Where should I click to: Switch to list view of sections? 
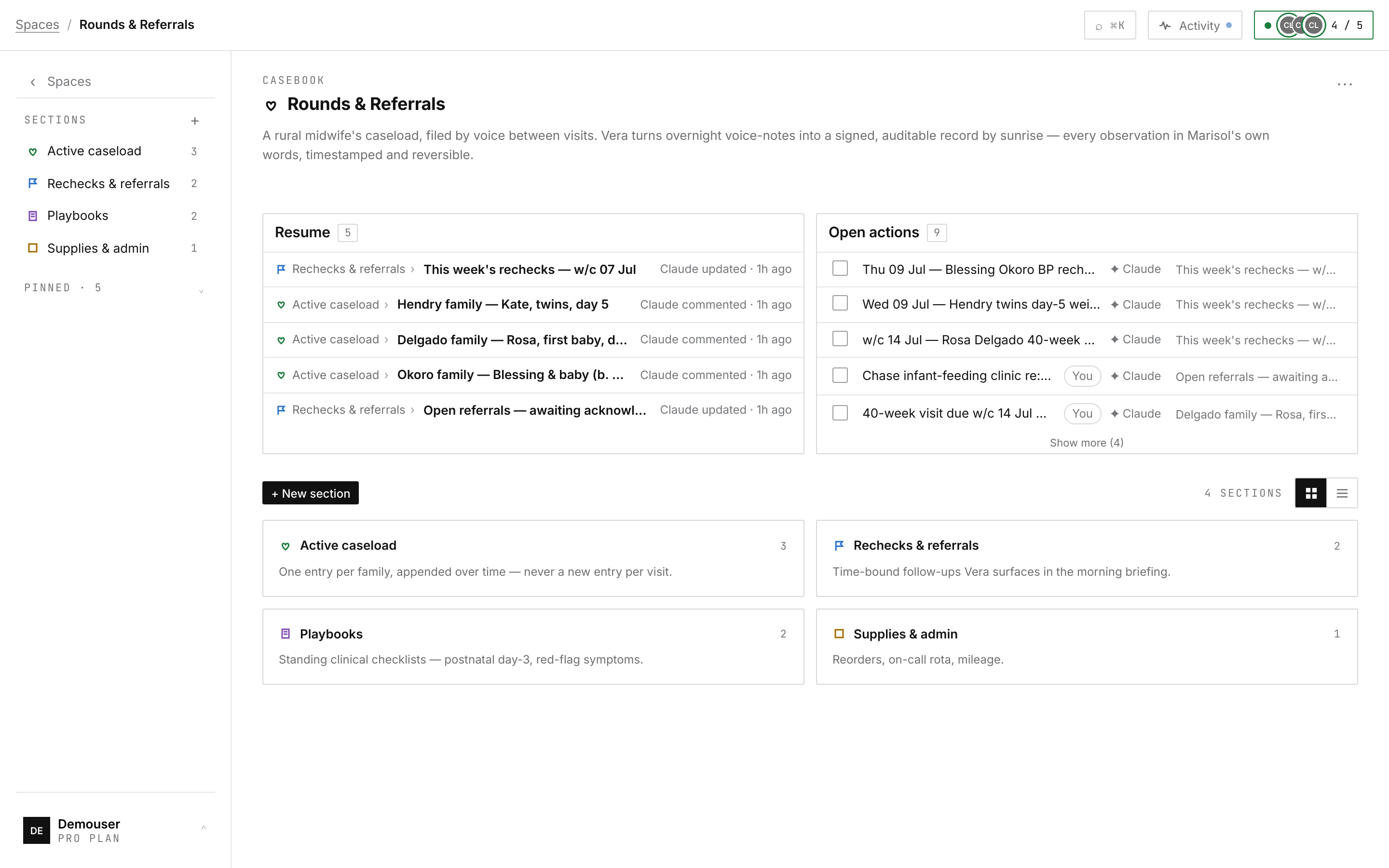[1342, 493]
